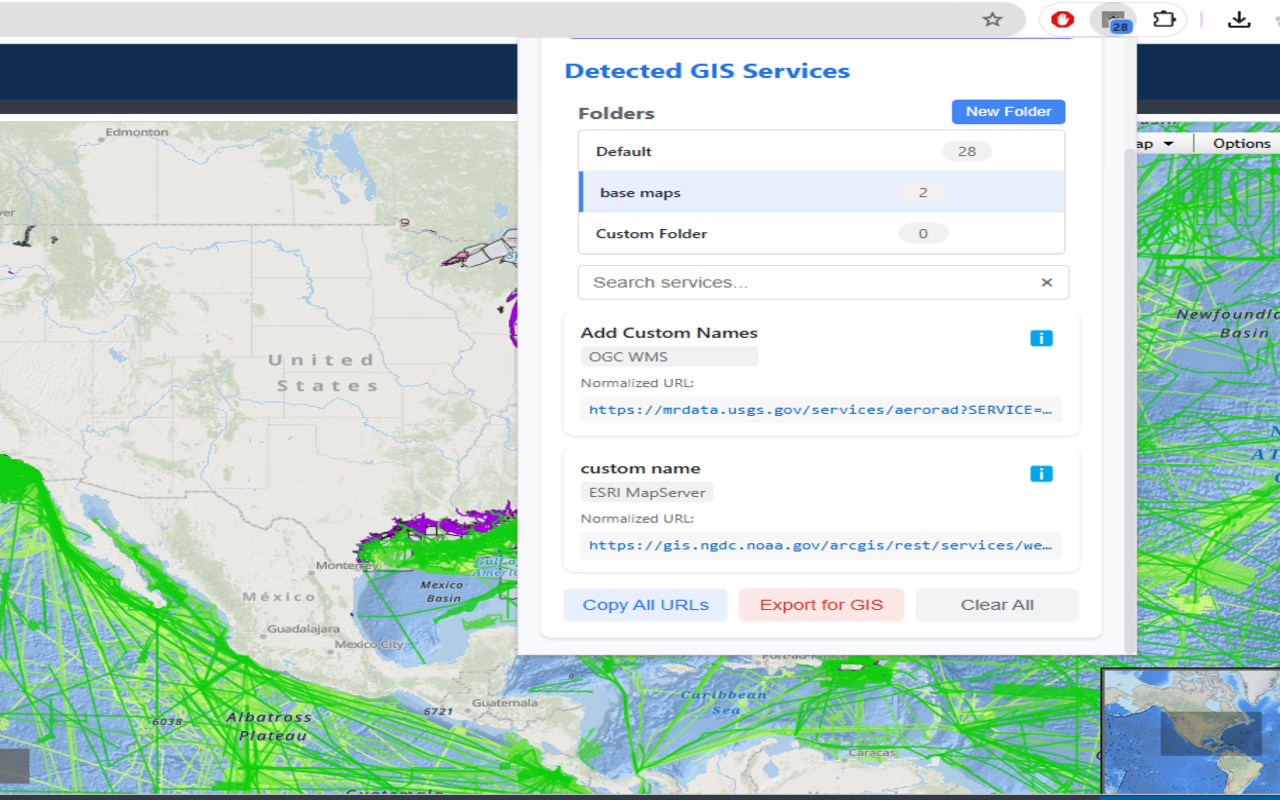Click the bookmark star icon
1280x800 pixels.
tap(992, 19)
